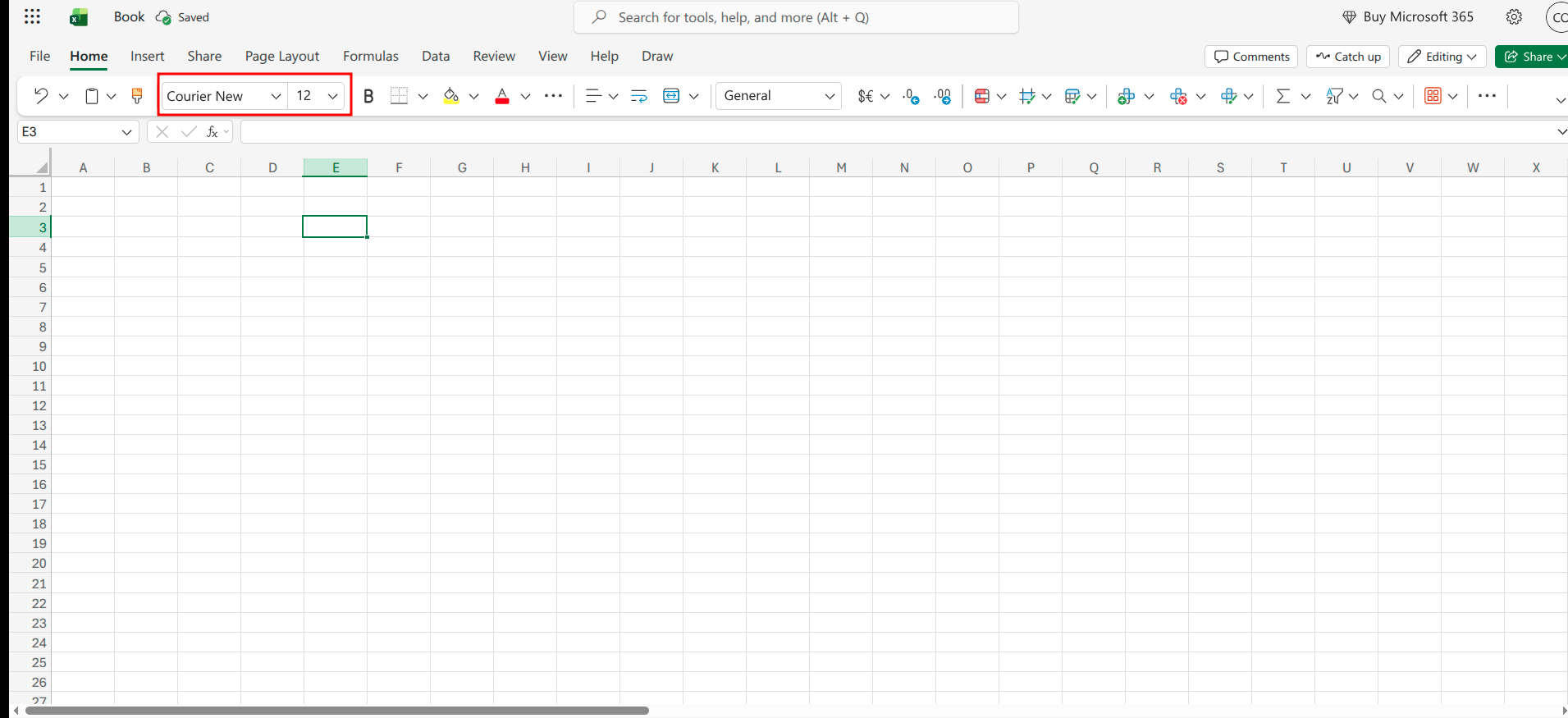This screenshot has width=1568, height=718.
Task: Click the Catch up button
Action: [x=1348, y=57]
